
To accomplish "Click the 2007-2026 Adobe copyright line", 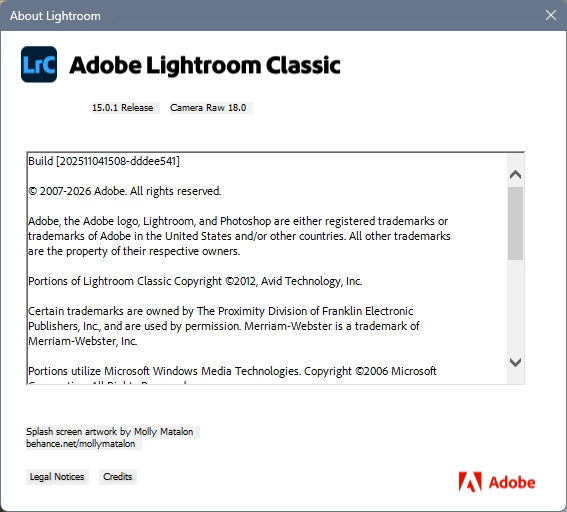I will 125,191.
